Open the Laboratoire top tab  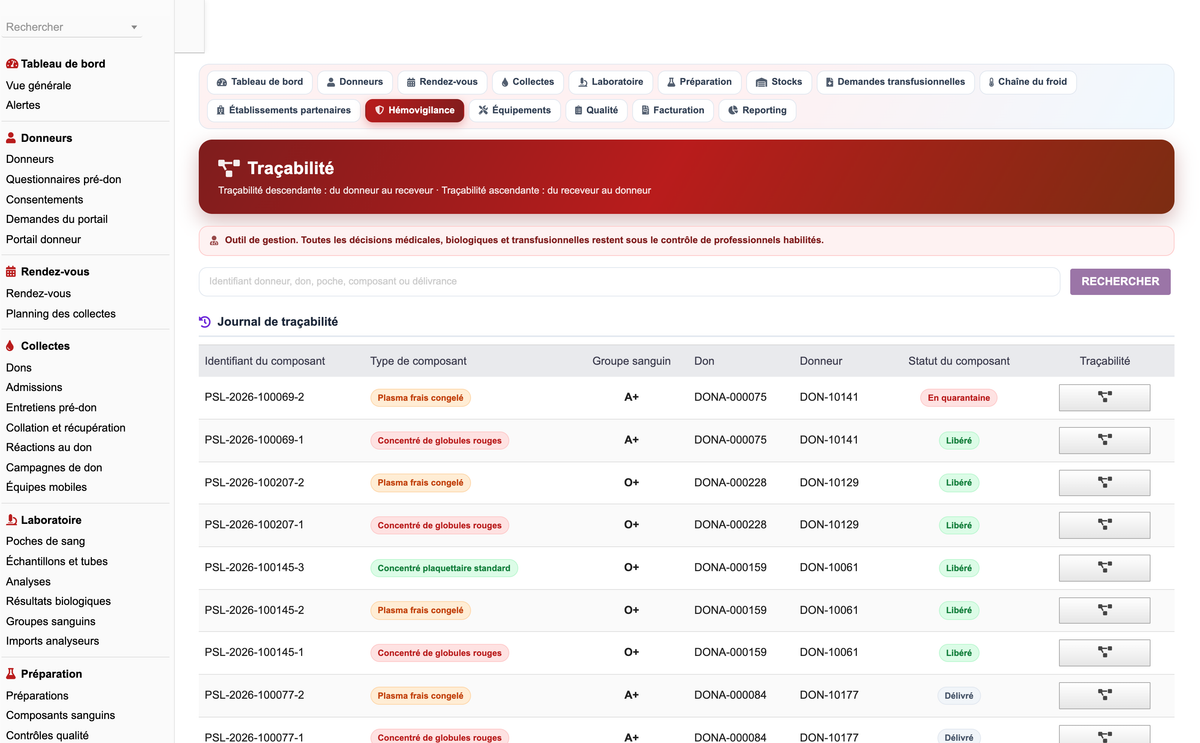click(x=611, y=82)
